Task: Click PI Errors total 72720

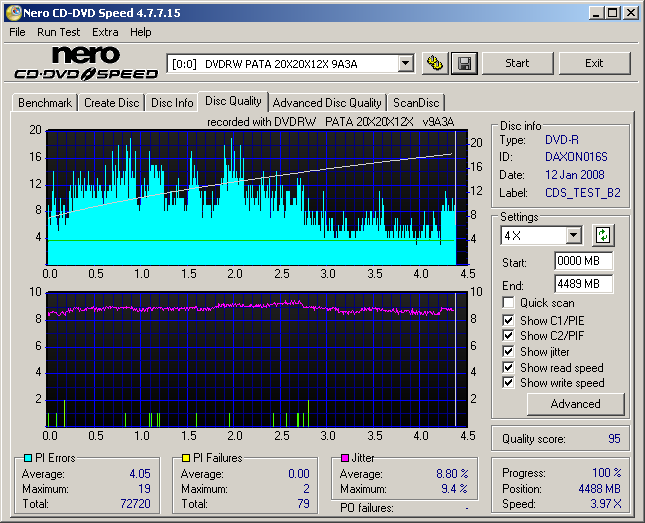Action: (x=135, y=504)
